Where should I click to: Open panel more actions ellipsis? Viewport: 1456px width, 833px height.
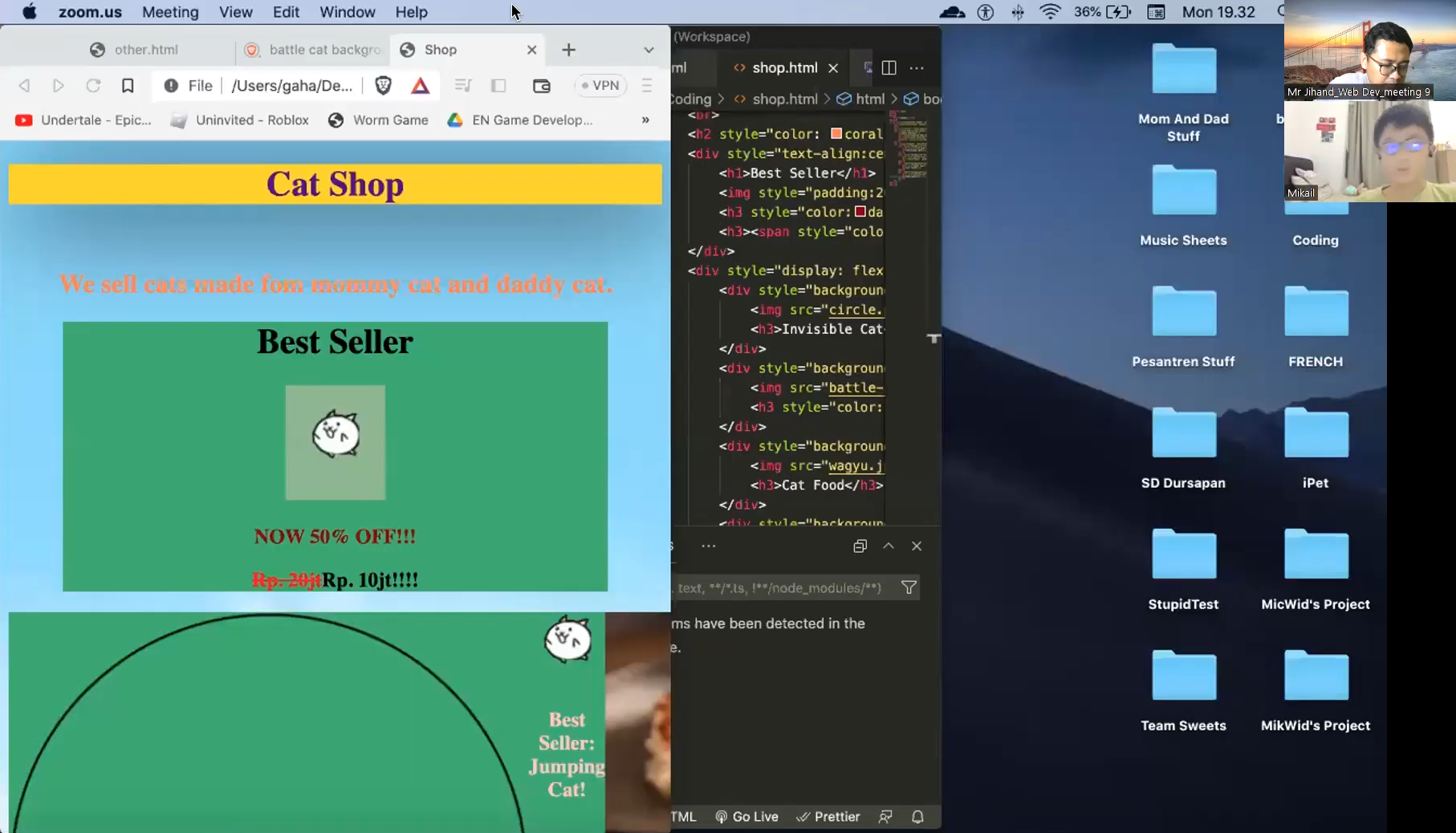click(x=708, y=546)
